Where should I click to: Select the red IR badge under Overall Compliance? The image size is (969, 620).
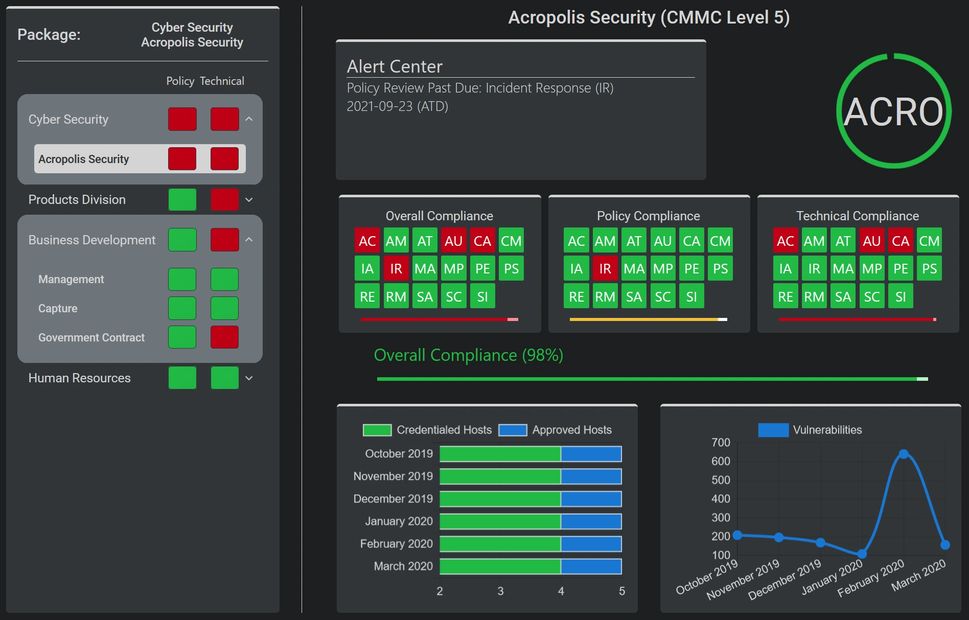click(x=395, y=268)
